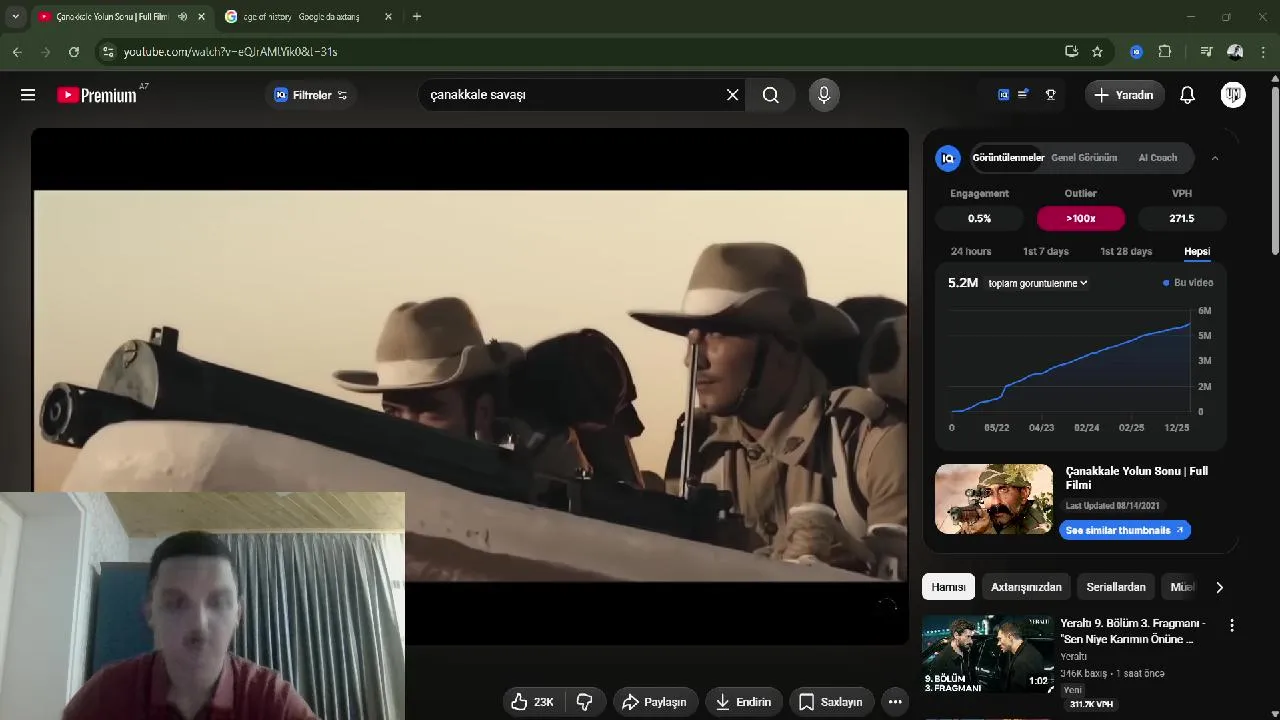Open the IQ extension icon in masthead

click(1003, 95)
